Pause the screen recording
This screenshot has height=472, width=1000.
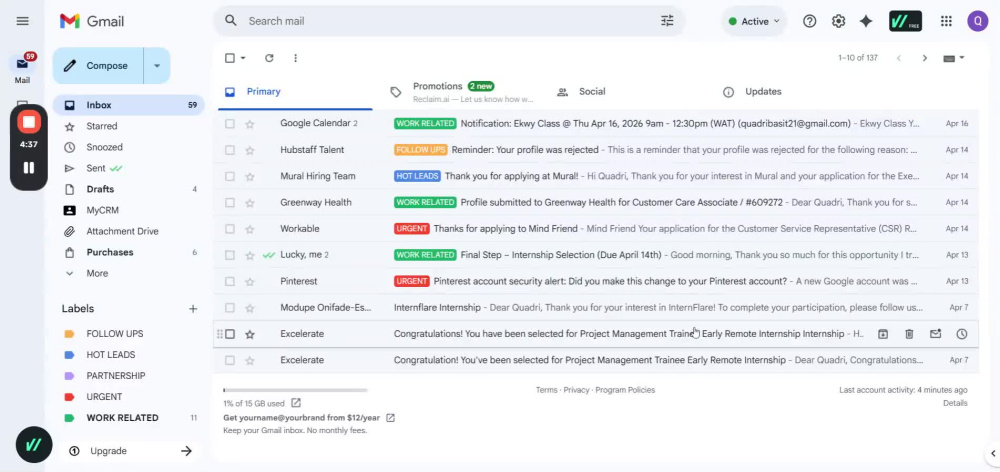(29, 168)
